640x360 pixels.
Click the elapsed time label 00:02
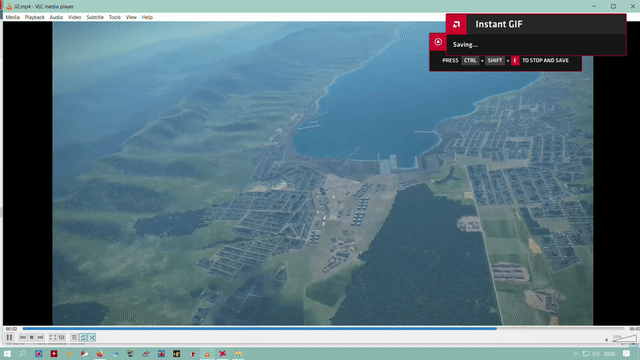pos(11,329)
